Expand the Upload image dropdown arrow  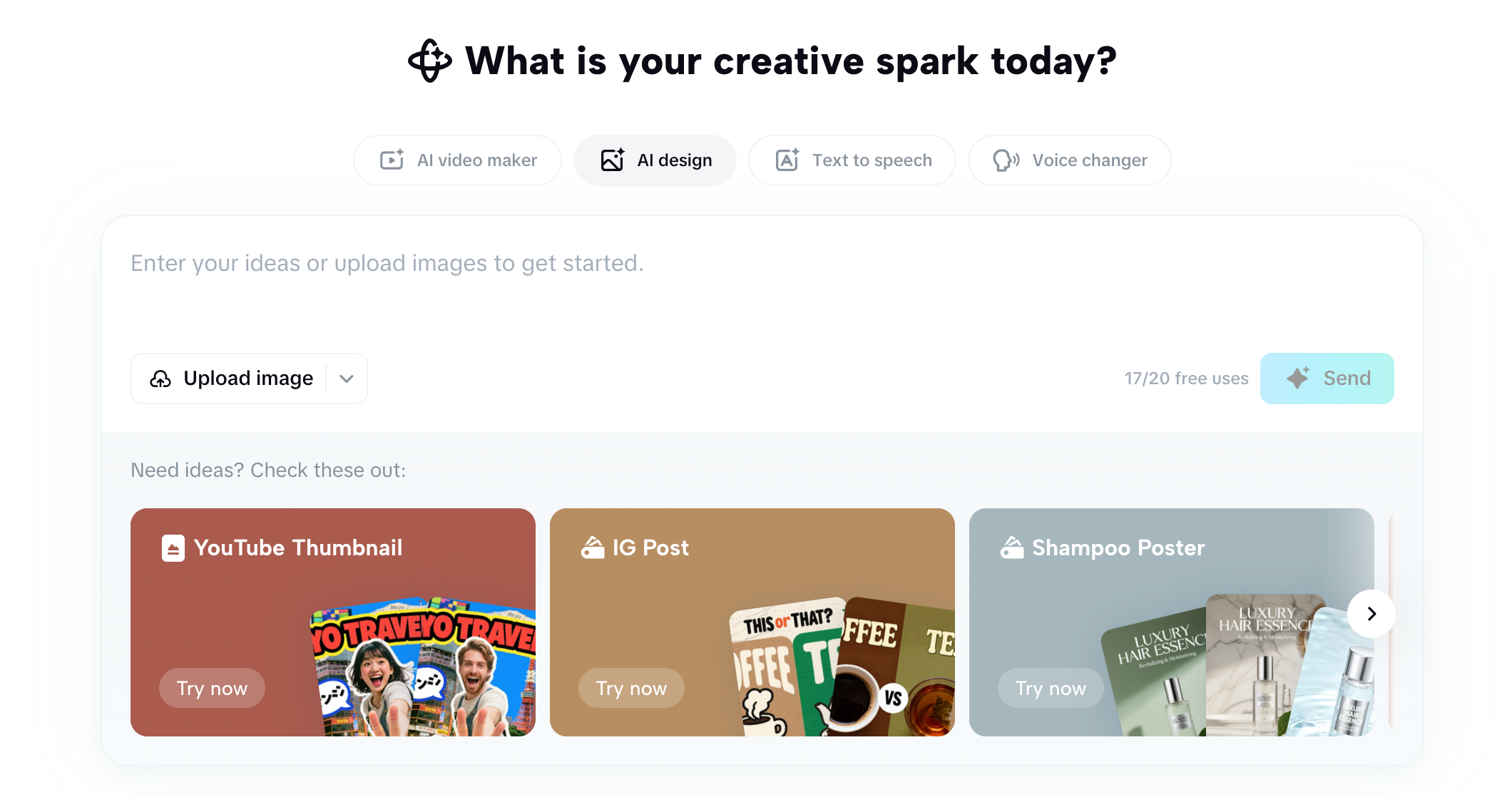[x=347, y=379]
